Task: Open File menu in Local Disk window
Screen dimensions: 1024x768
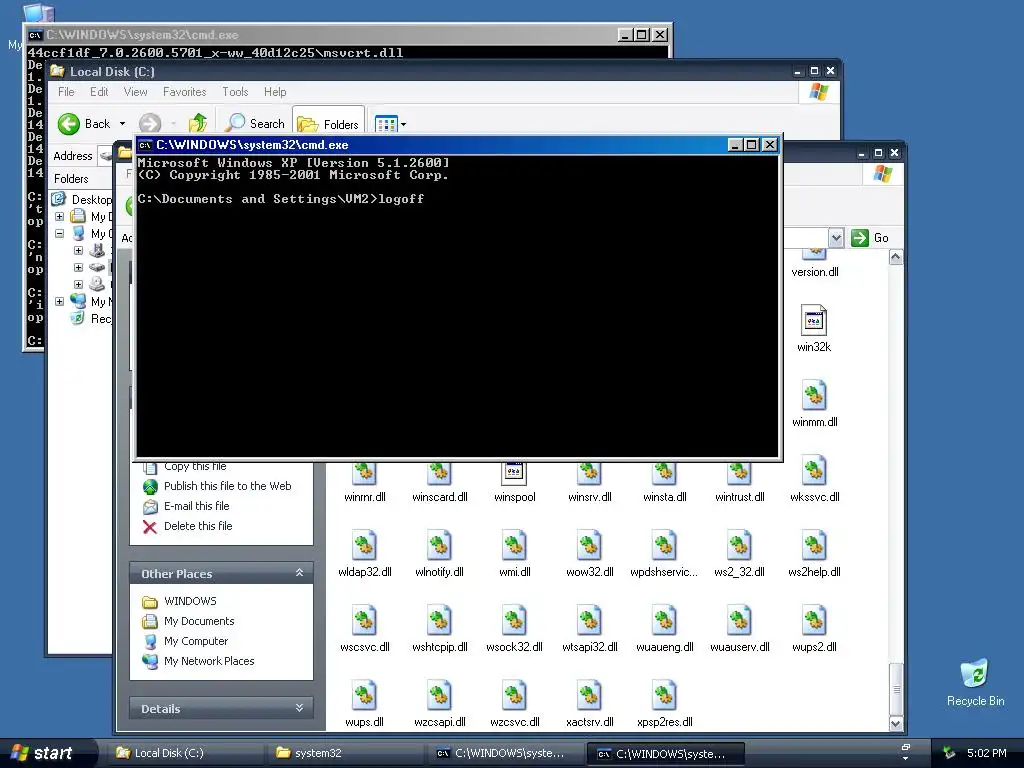Action: (66, 92)
